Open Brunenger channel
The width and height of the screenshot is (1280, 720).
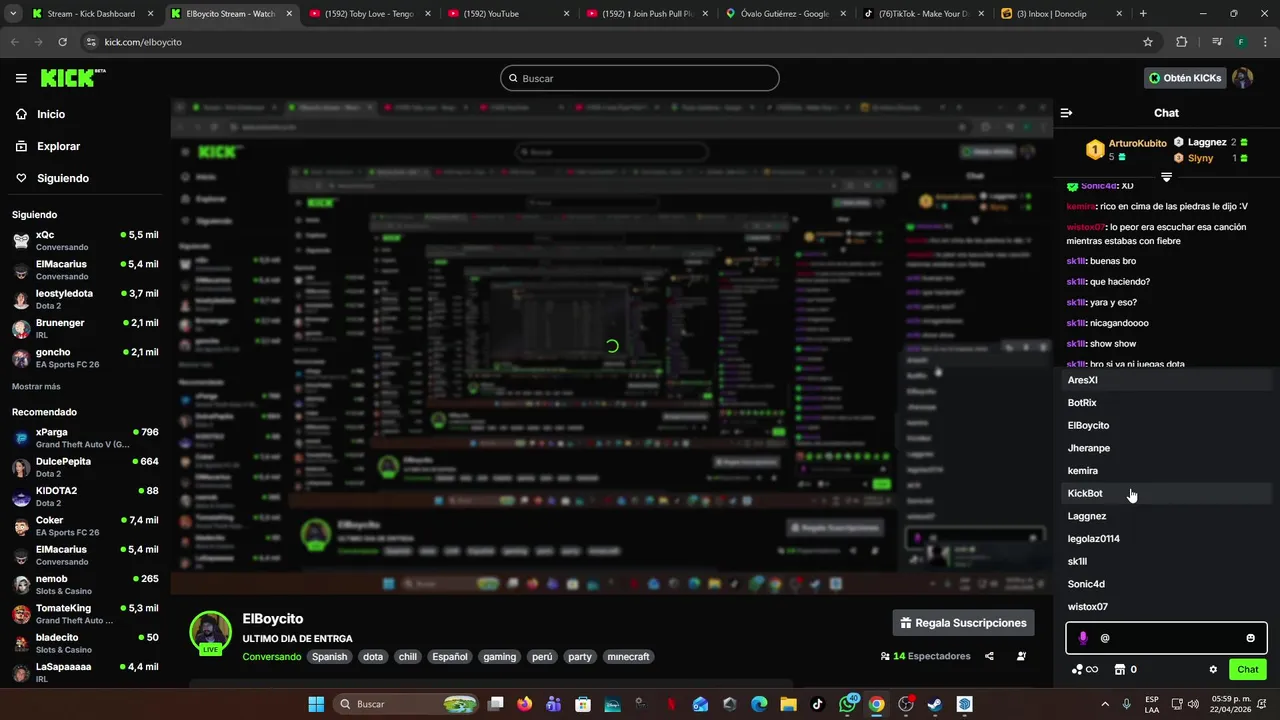coord(85,328)
